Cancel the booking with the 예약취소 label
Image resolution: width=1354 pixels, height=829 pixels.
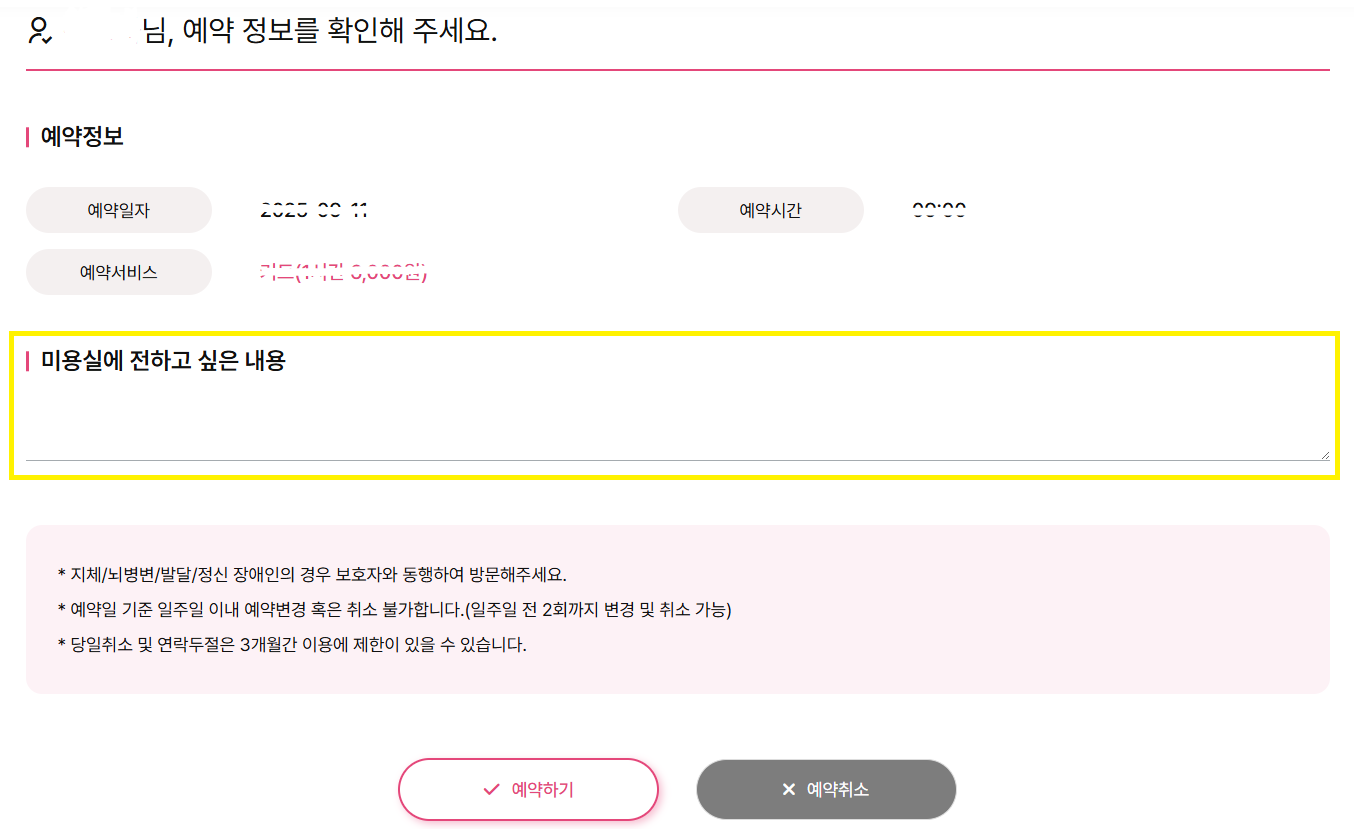click(838, 790)
